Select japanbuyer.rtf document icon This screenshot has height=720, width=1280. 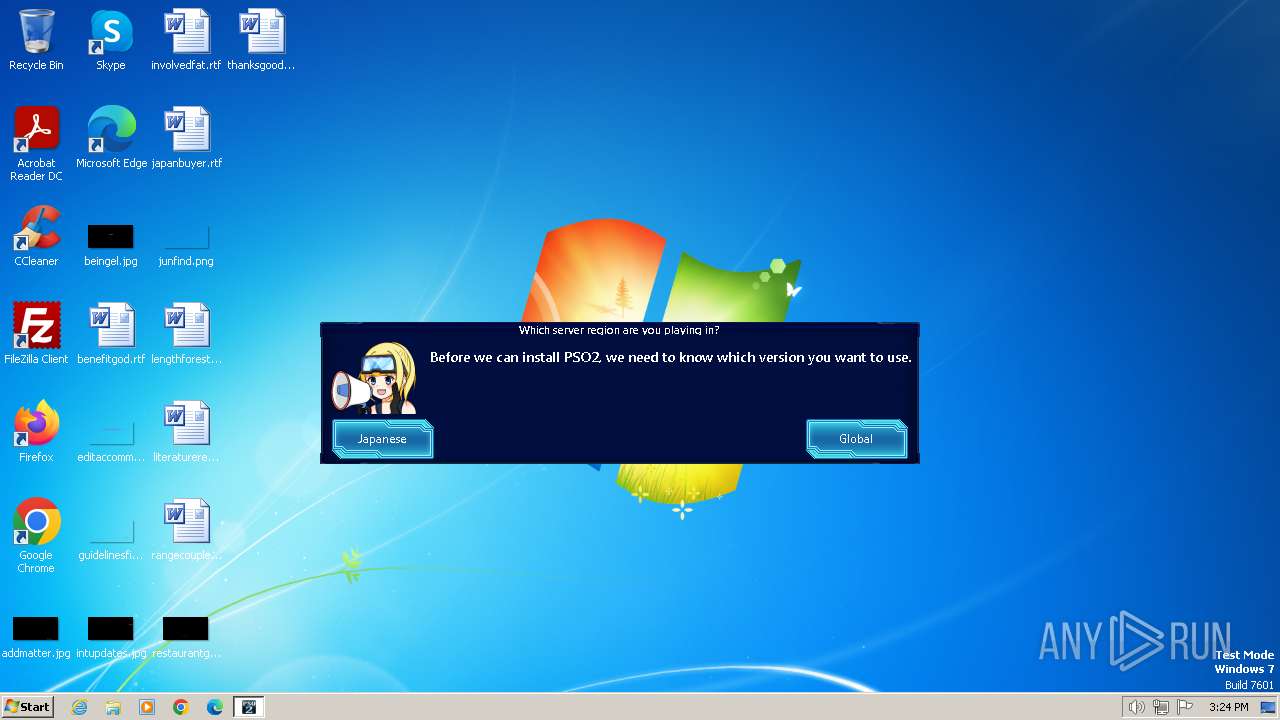pos(186,138)
